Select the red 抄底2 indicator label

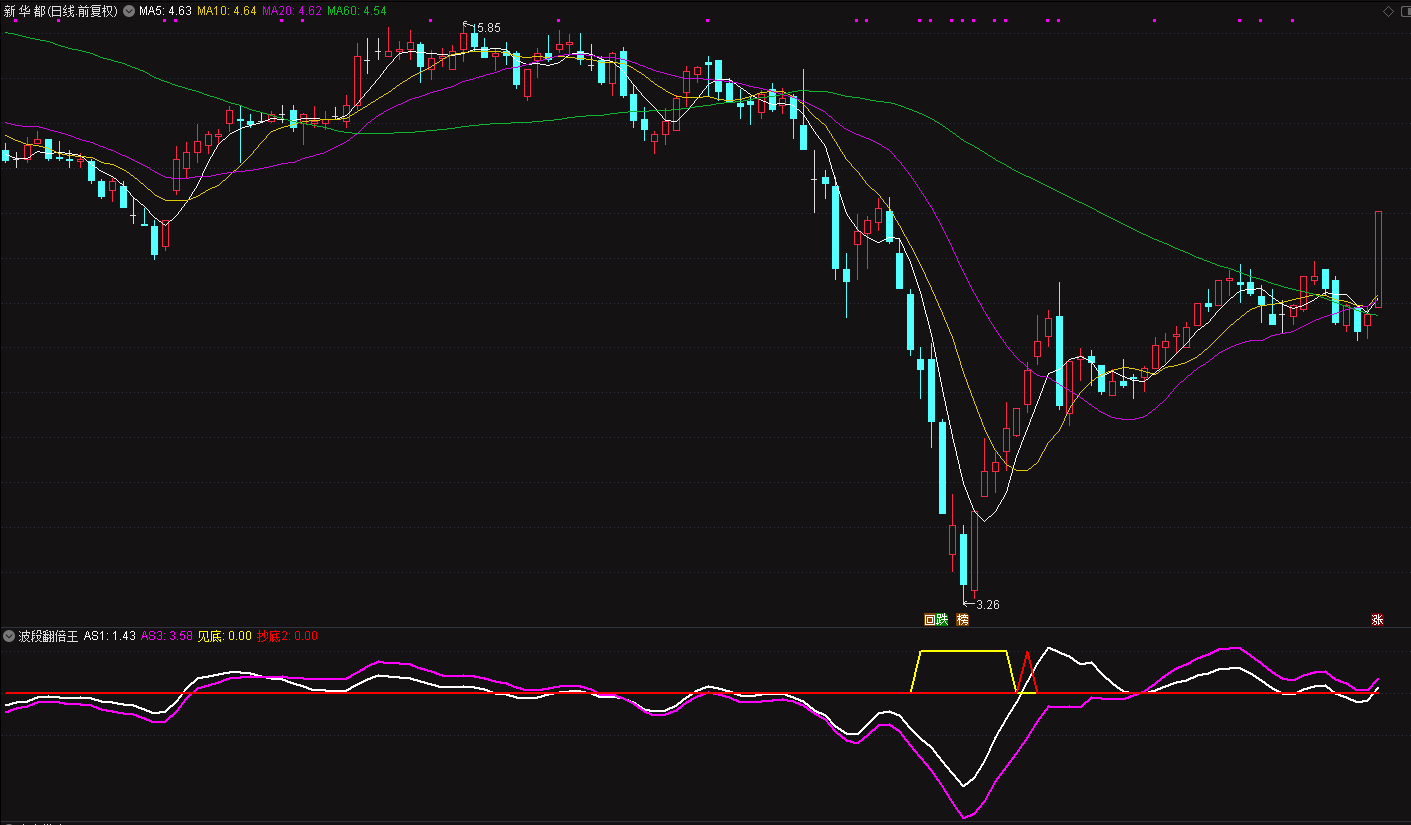pos(287,635)
